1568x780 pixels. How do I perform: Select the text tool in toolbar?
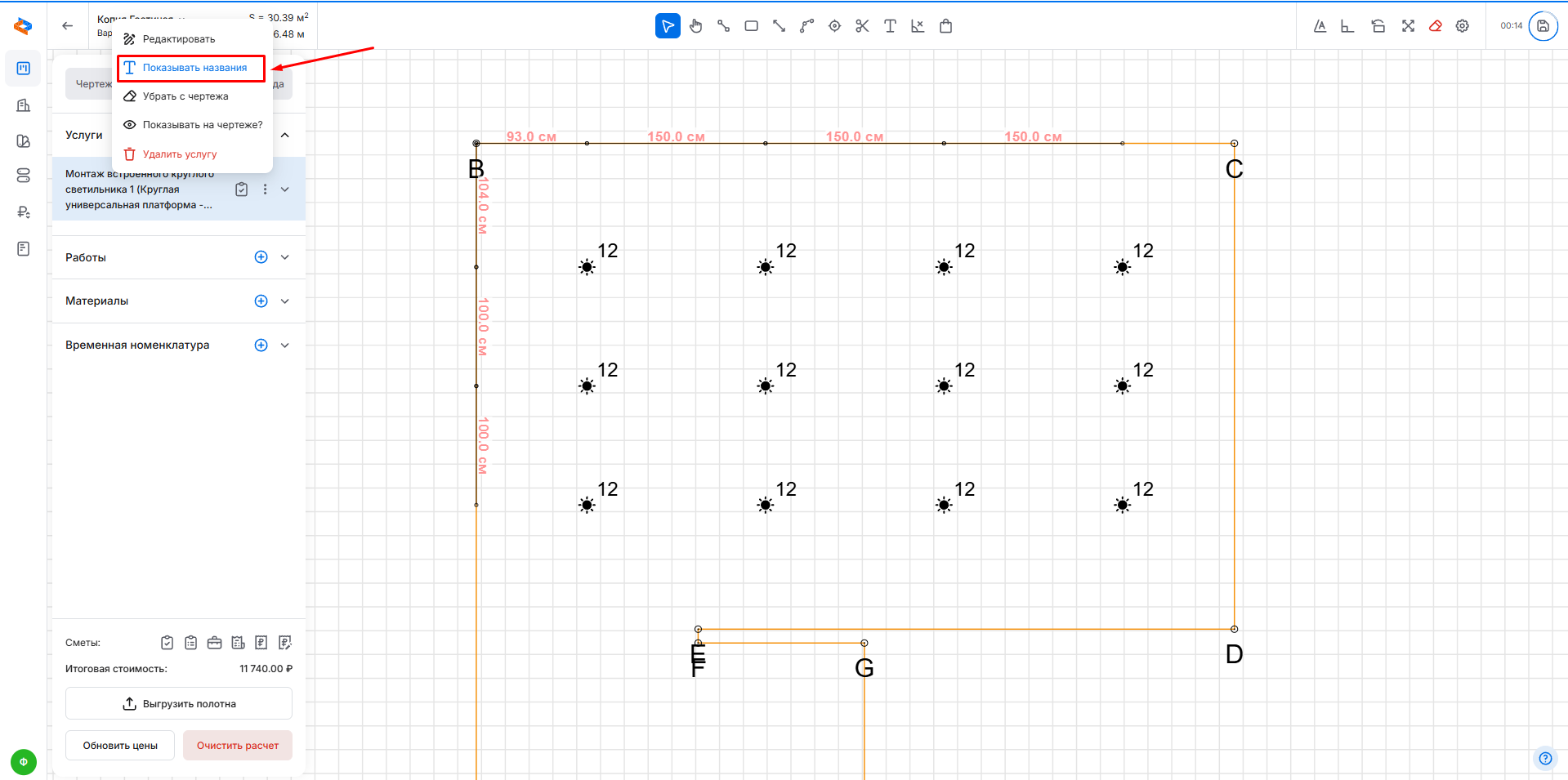[x=890, y=26]
